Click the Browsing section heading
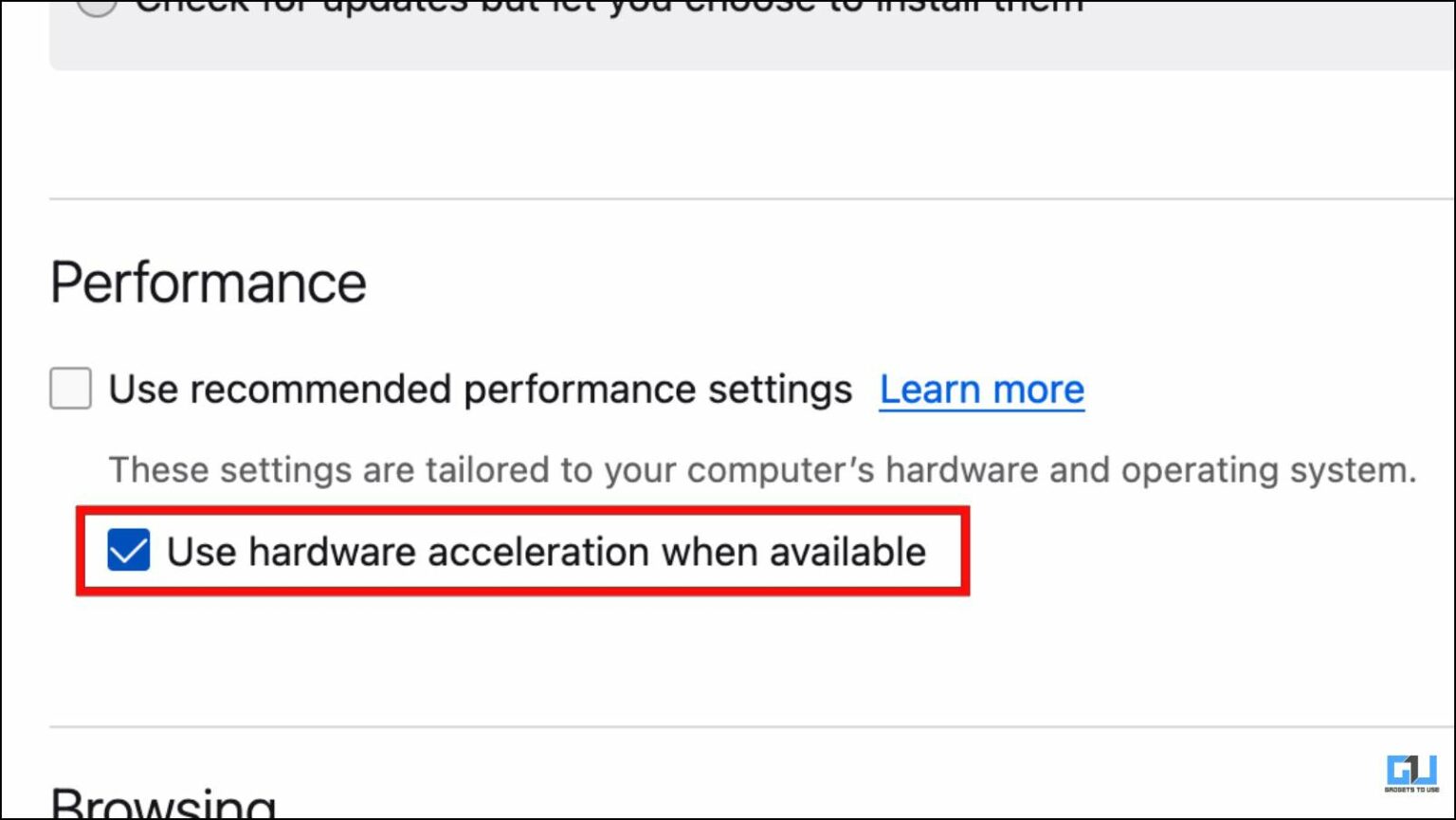This screenshot has height=820, width=1456. tap(163, 804)
